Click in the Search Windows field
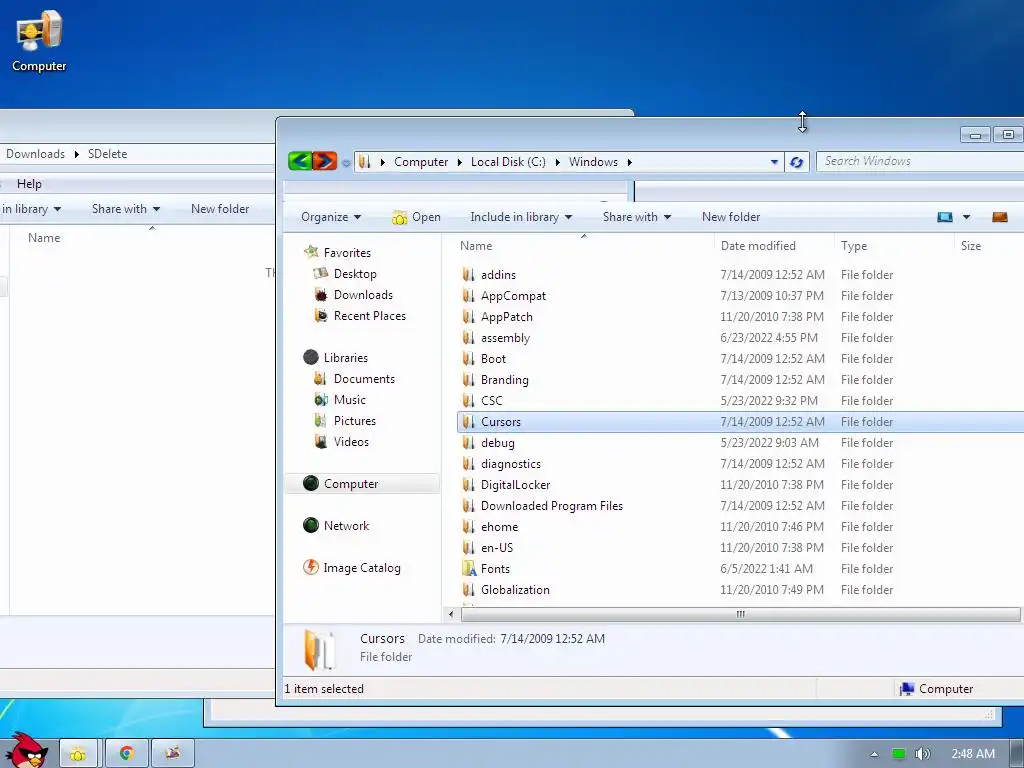 pyautogui.click(x=920, y=161)
